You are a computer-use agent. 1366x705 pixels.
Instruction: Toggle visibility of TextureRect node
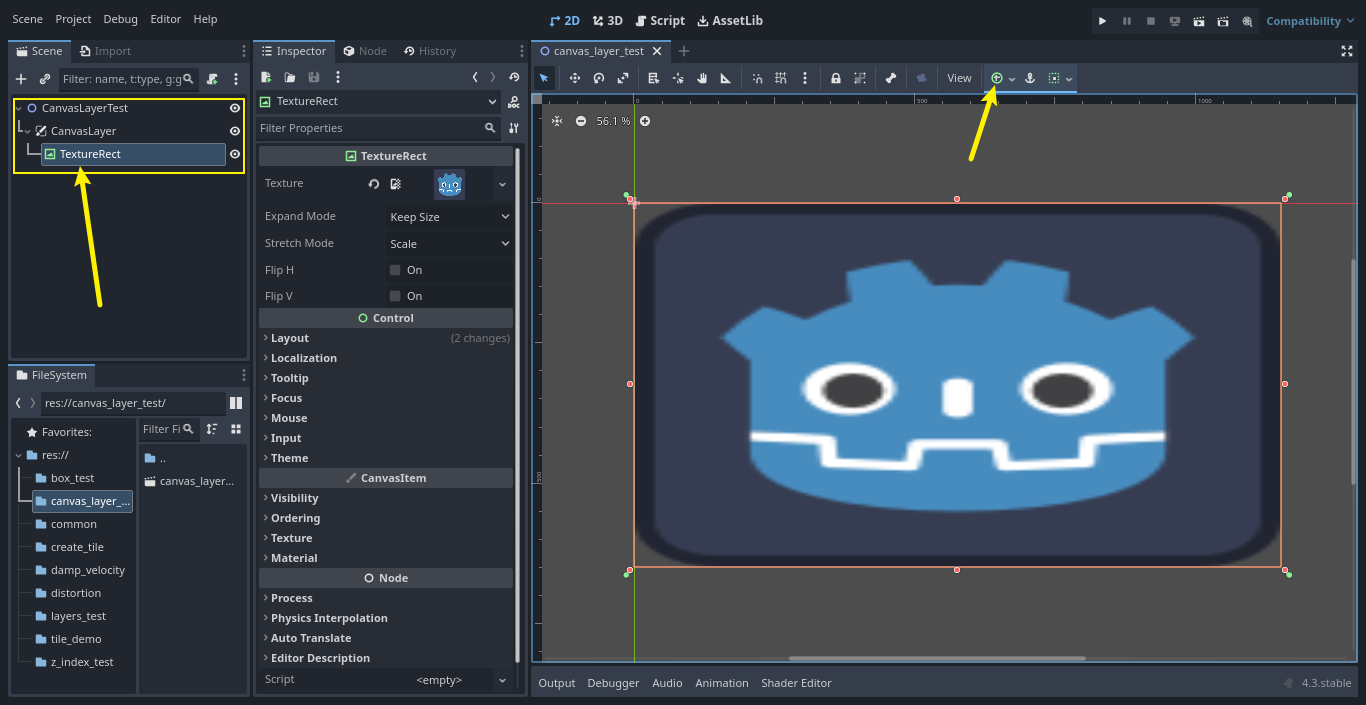pyautogui.click(x=235, y=154)
